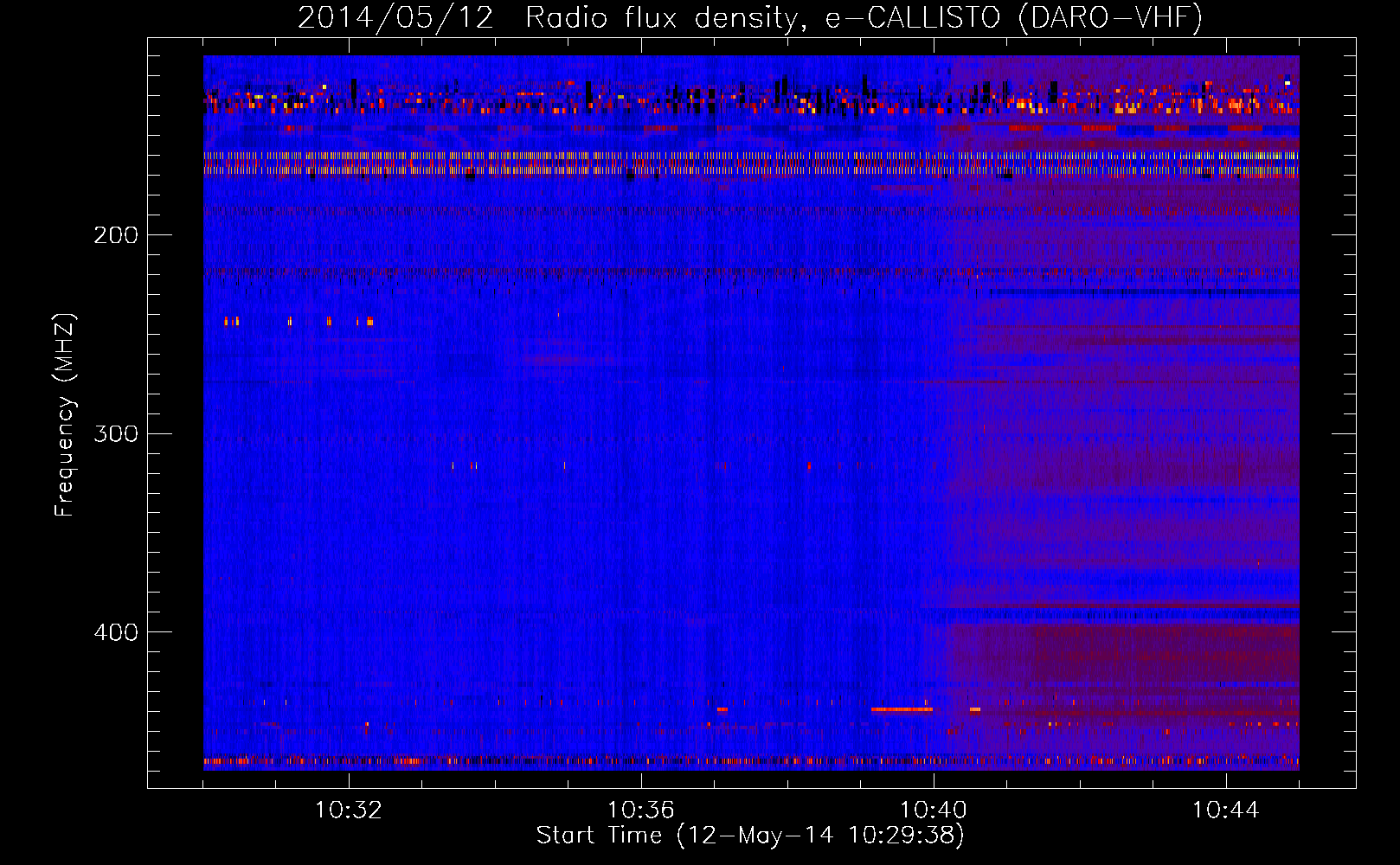Select the '400' frequency axis label
Image resolution: width=1400 pixels, height=865 pixels.
(x=116, y=632)
